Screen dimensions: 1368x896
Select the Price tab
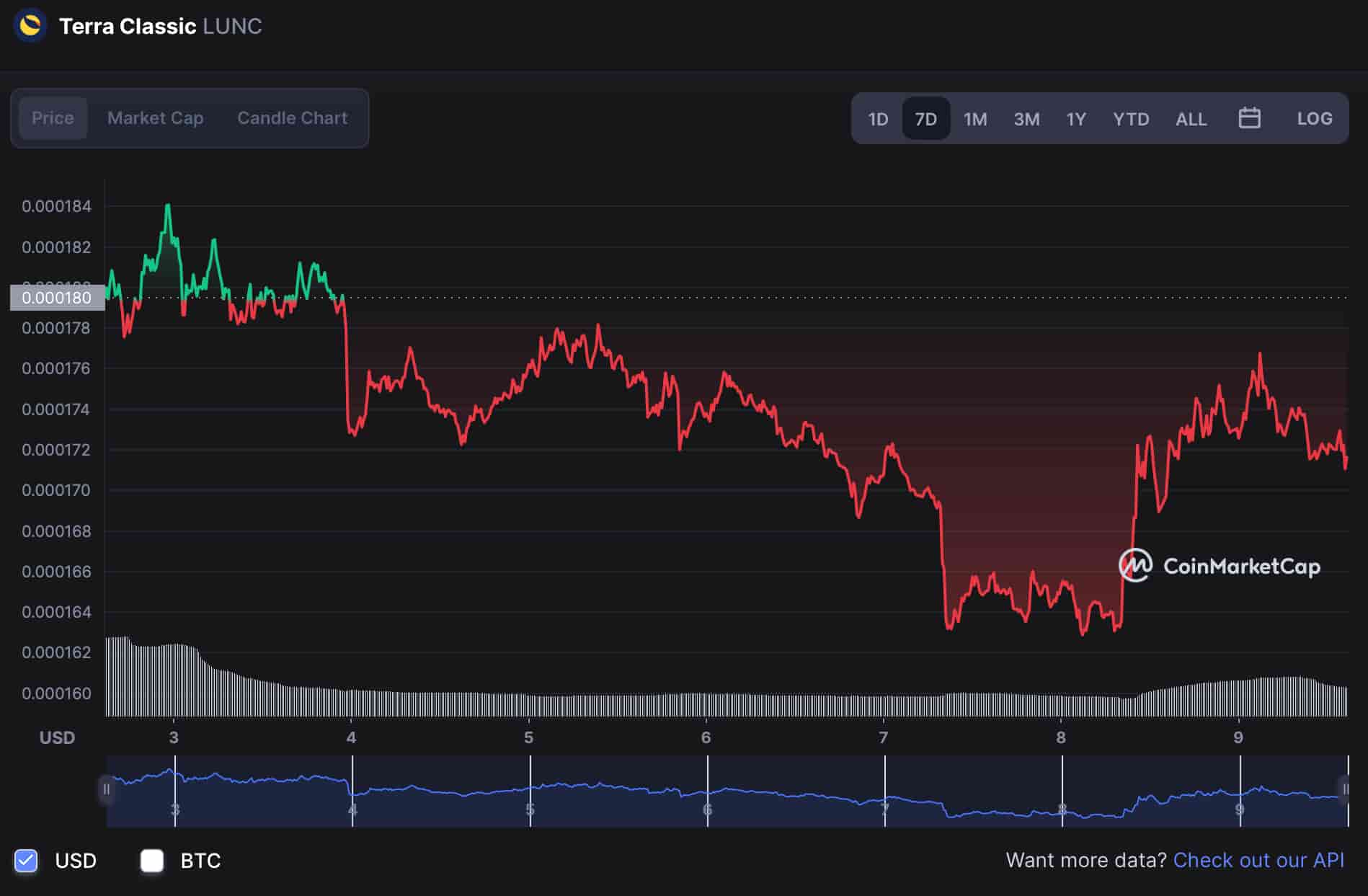(x=53, y=117)
